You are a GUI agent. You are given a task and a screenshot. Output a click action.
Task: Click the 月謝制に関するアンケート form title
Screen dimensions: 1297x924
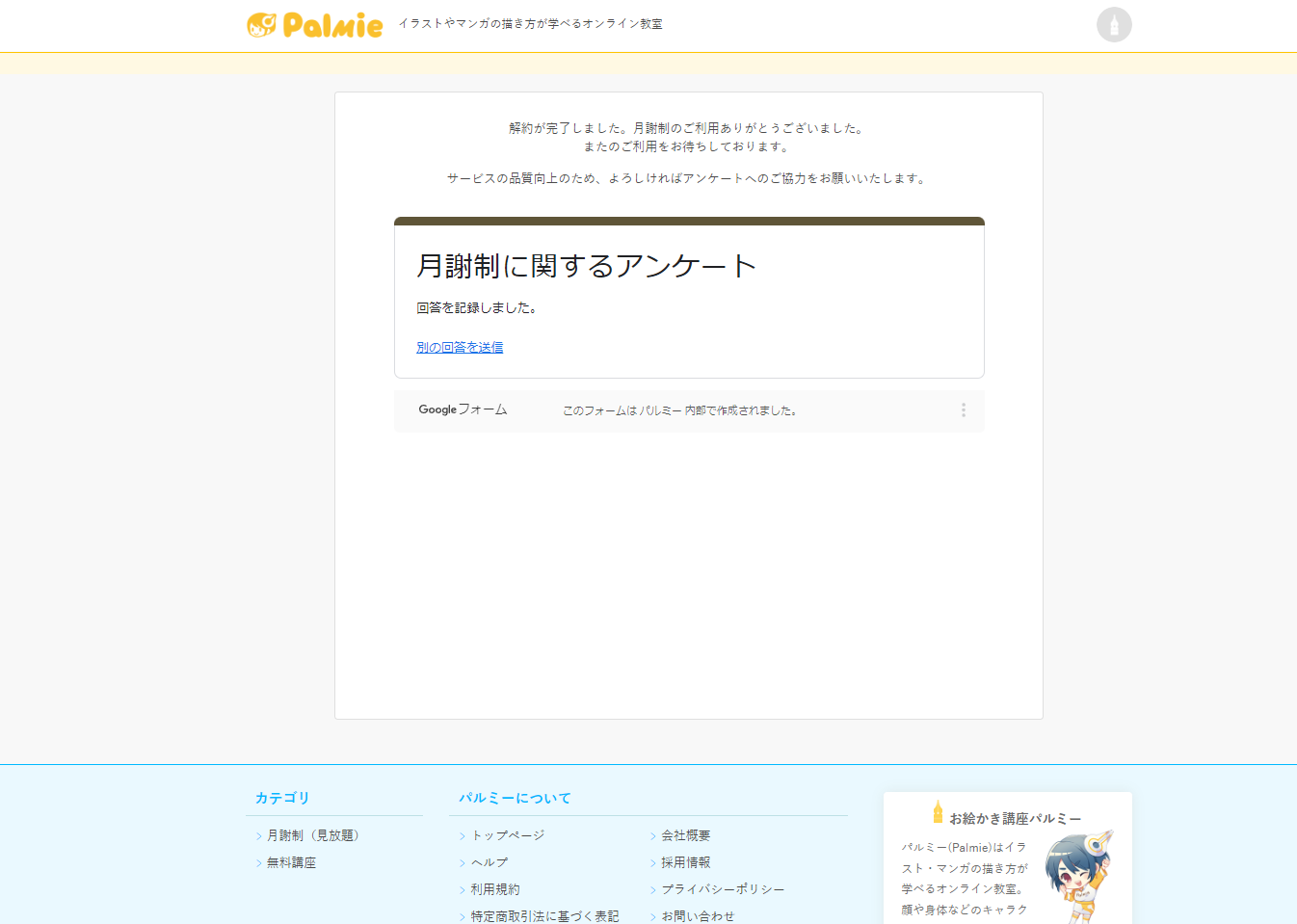586,266
